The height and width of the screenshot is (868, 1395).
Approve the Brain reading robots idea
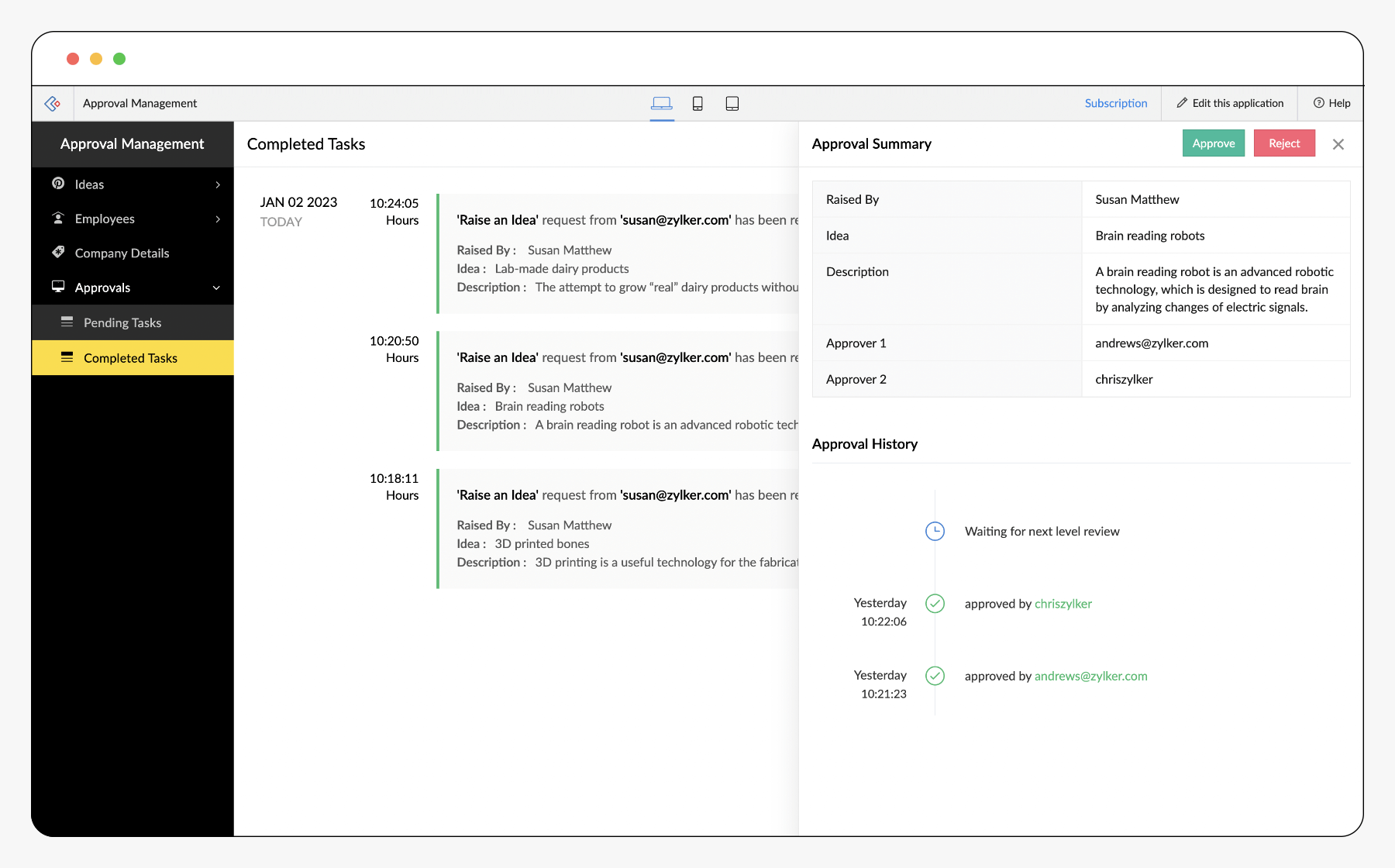click(x=1214, y=143)
